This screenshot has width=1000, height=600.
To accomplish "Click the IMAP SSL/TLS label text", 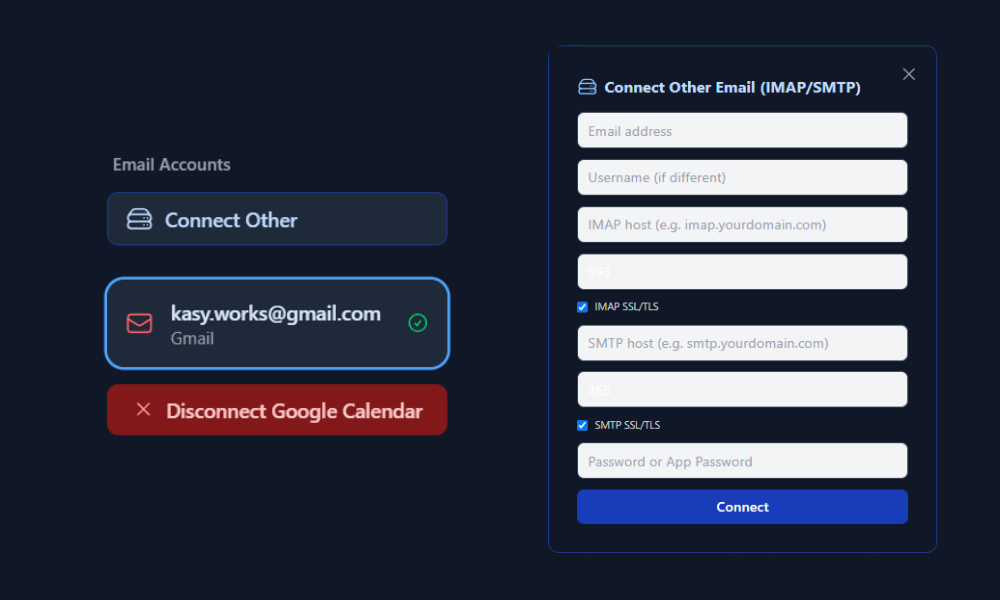I will click(626, 307).
